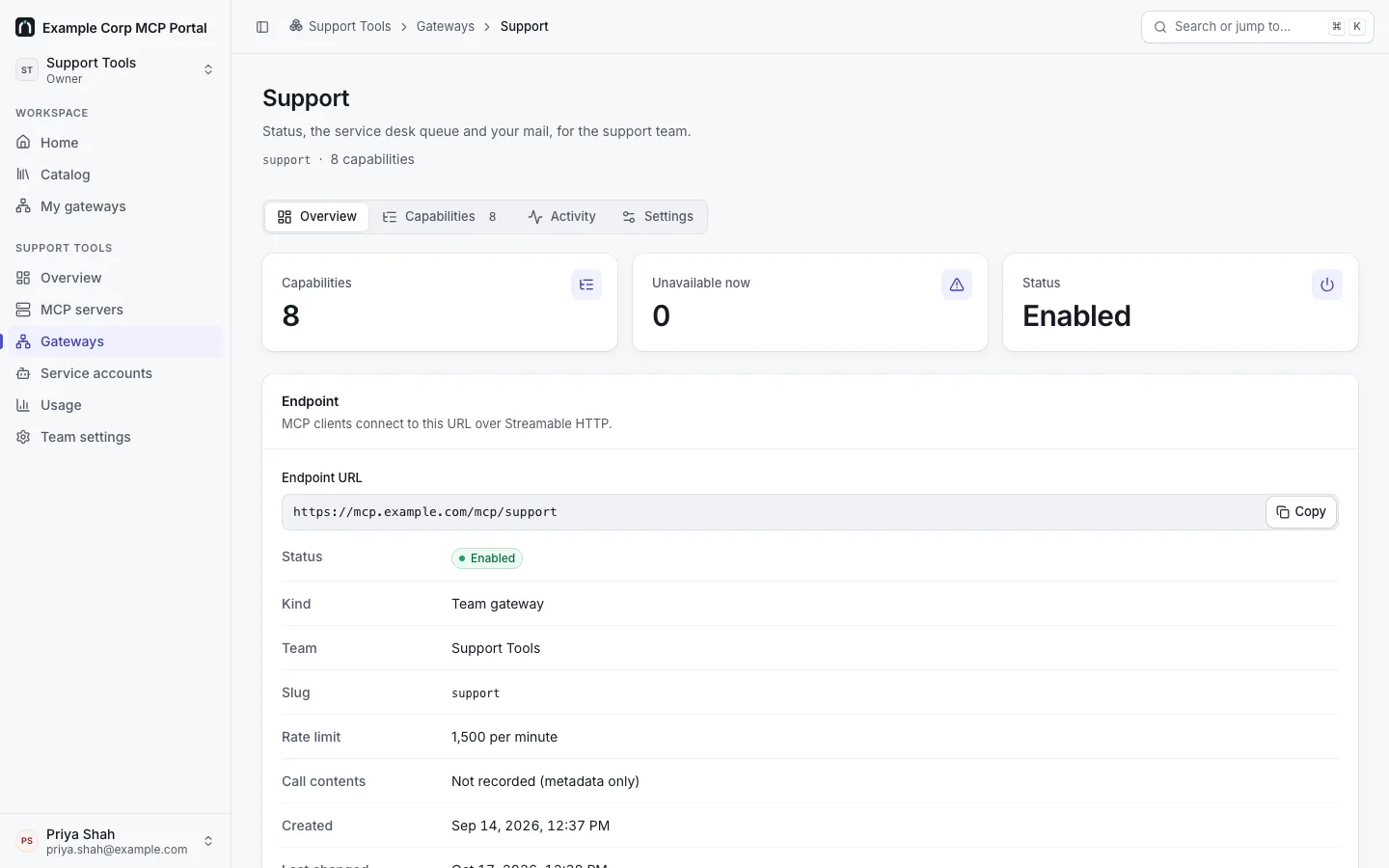Click the Support breadcrumb item
Image resolution: width=1389 pixels, height=868 pixels.
click(x=525, y=27)
